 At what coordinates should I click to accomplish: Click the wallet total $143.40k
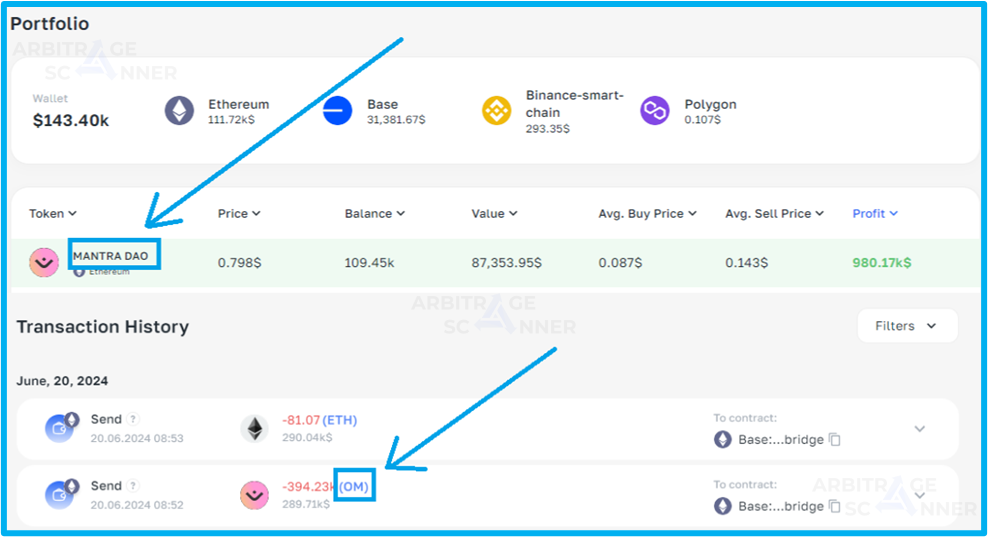[71, 120]
